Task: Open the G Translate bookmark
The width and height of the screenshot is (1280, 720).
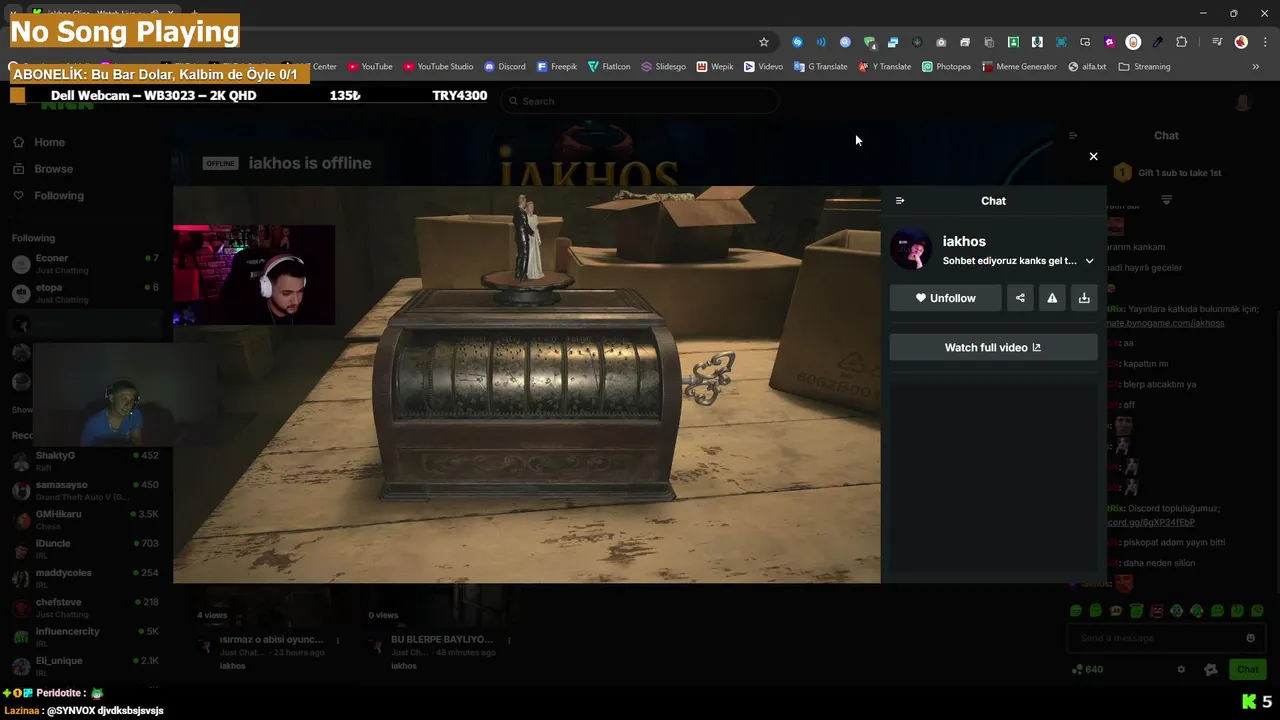Action: tap(820, 67)
